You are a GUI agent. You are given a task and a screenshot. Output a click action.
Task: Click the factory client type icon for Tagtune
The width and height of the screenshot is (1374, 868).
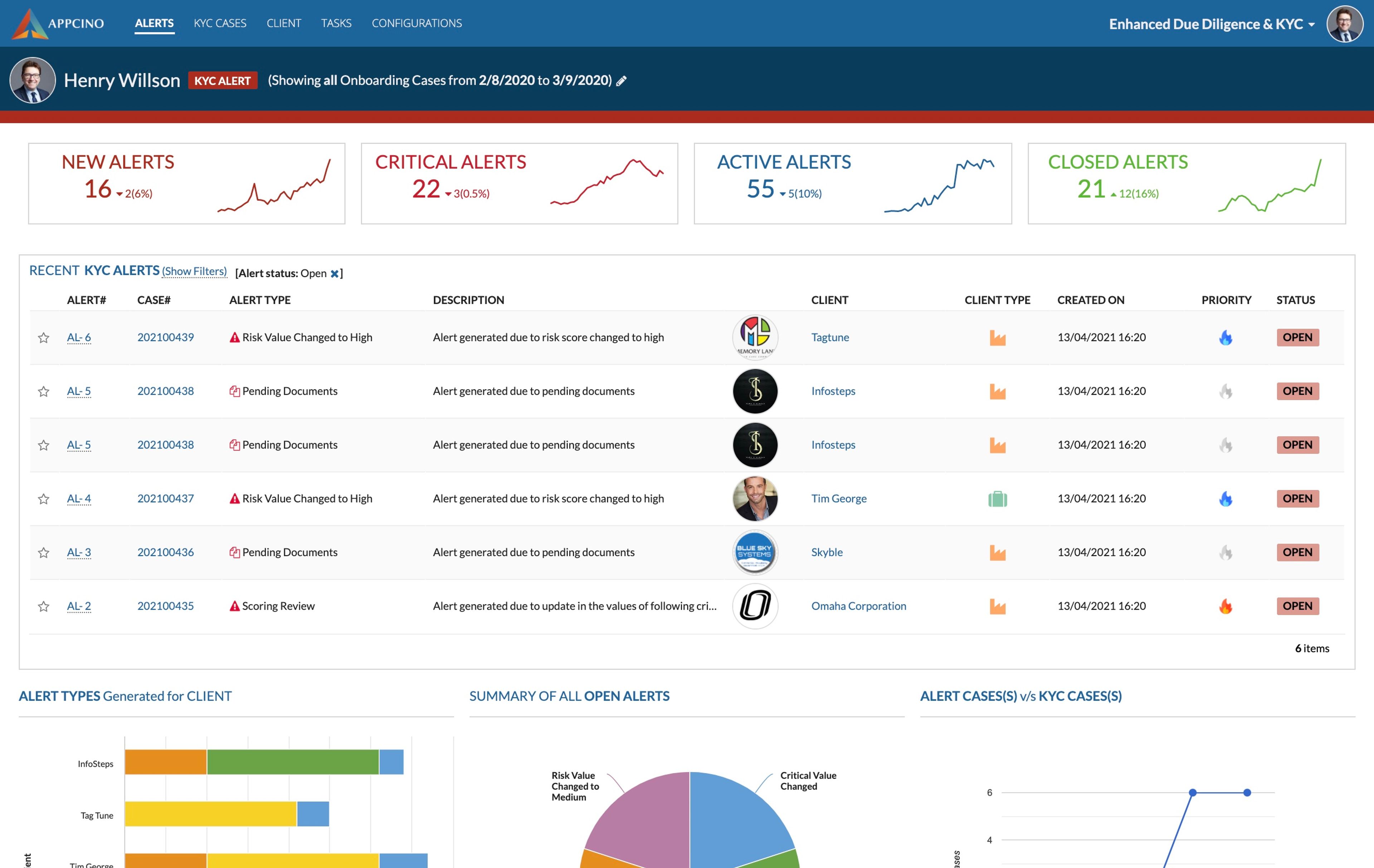[x=998, y=338]
